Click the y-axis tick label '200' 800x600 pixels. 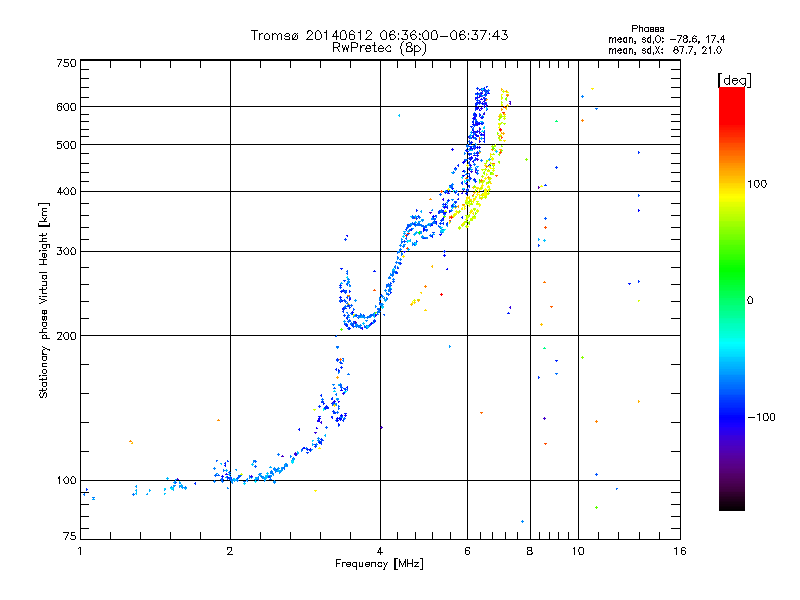coord(66,336)
